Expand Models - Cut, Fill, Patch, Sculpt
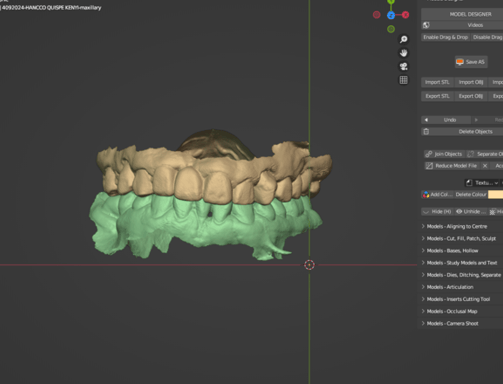 (462, 238)
